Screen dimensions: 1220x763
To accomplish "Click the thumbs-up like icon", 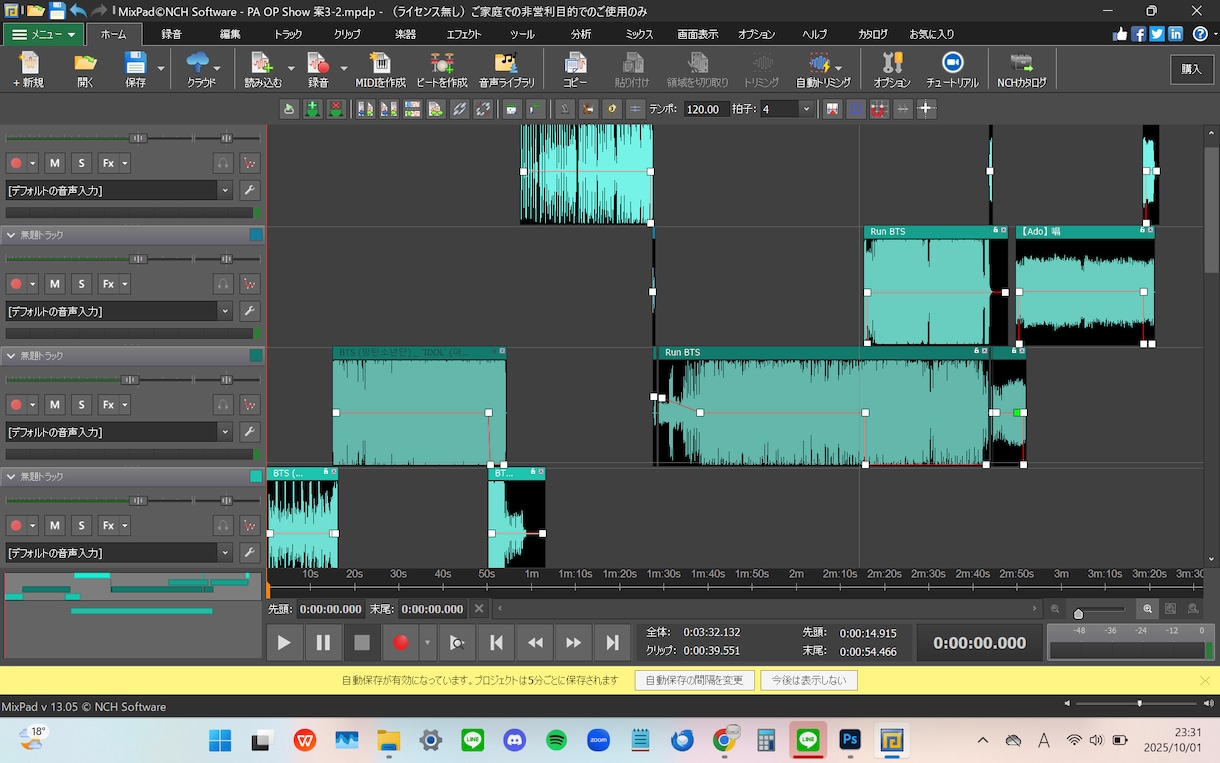I will pos(1120,33).
